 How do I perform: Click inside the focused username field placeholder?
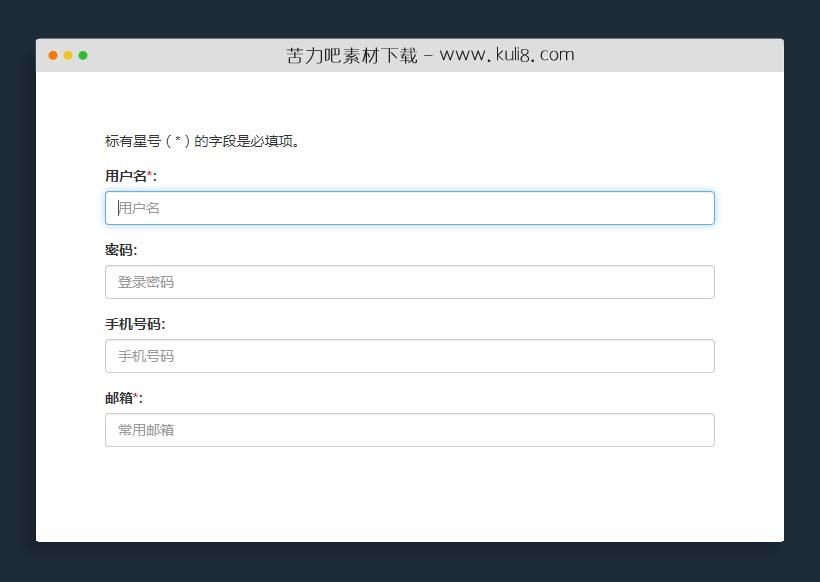pyautogui.click(x=140, y=208)
